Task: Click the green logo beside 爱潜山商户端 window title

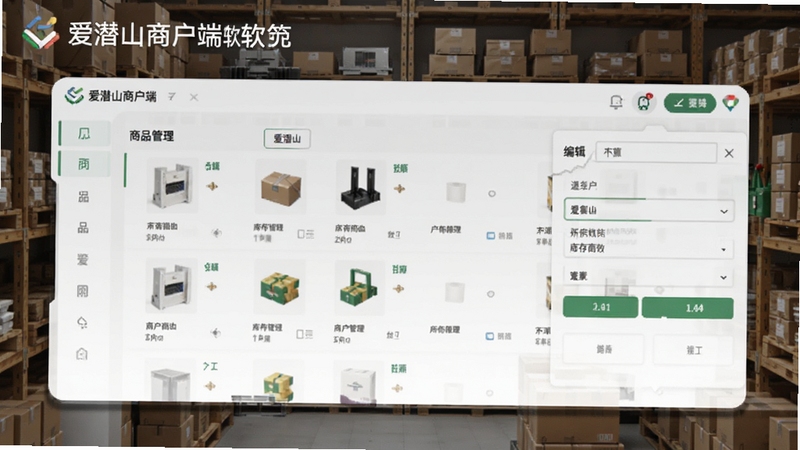Action: pos(74,95)
